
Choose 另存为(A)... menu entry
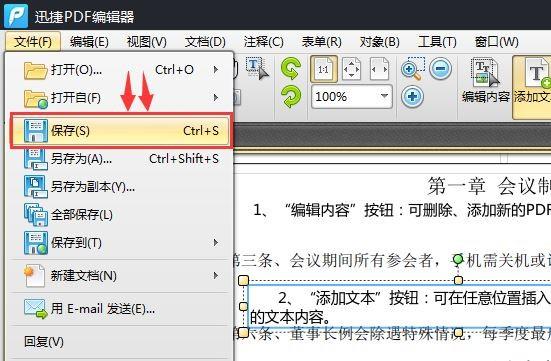tap(120, 159)
